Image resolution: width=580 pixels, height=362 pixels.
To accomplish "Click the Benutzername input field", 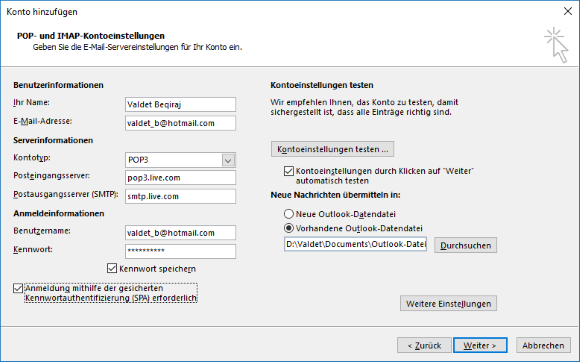I will point(180,233).
